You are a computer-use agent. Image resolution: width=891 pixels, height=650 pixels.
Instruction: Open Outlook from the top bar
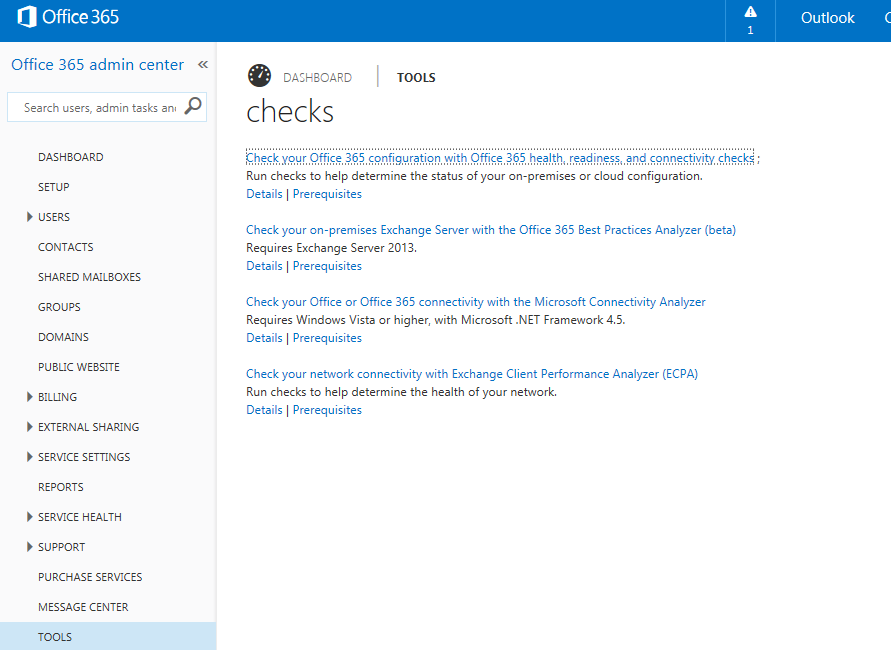[827, 18]
